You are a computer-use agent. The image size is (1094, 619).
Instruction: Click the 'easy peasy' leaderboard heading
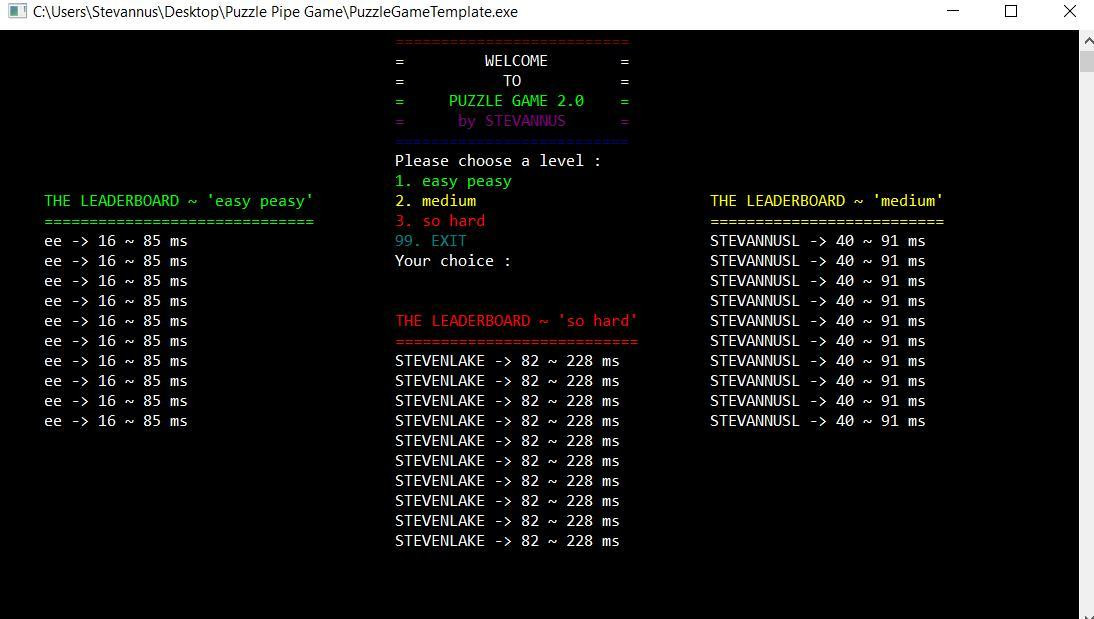[x=179, y=201]
